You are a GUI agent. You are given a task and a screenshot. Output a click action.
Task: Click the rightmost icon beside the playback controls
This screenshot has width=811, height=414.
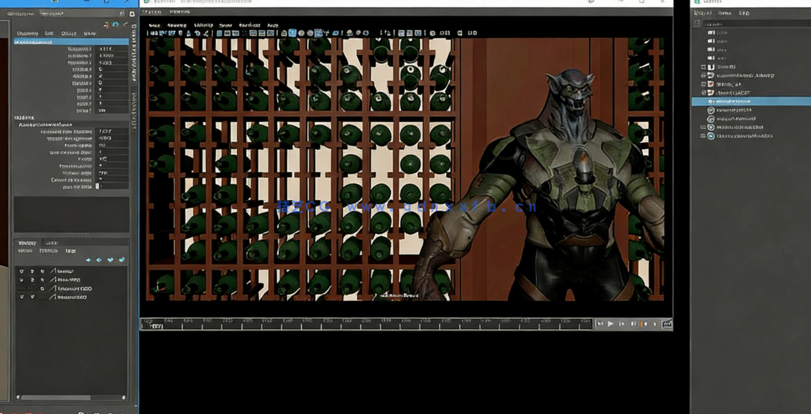pyautogui.click(x=665, y=324)
